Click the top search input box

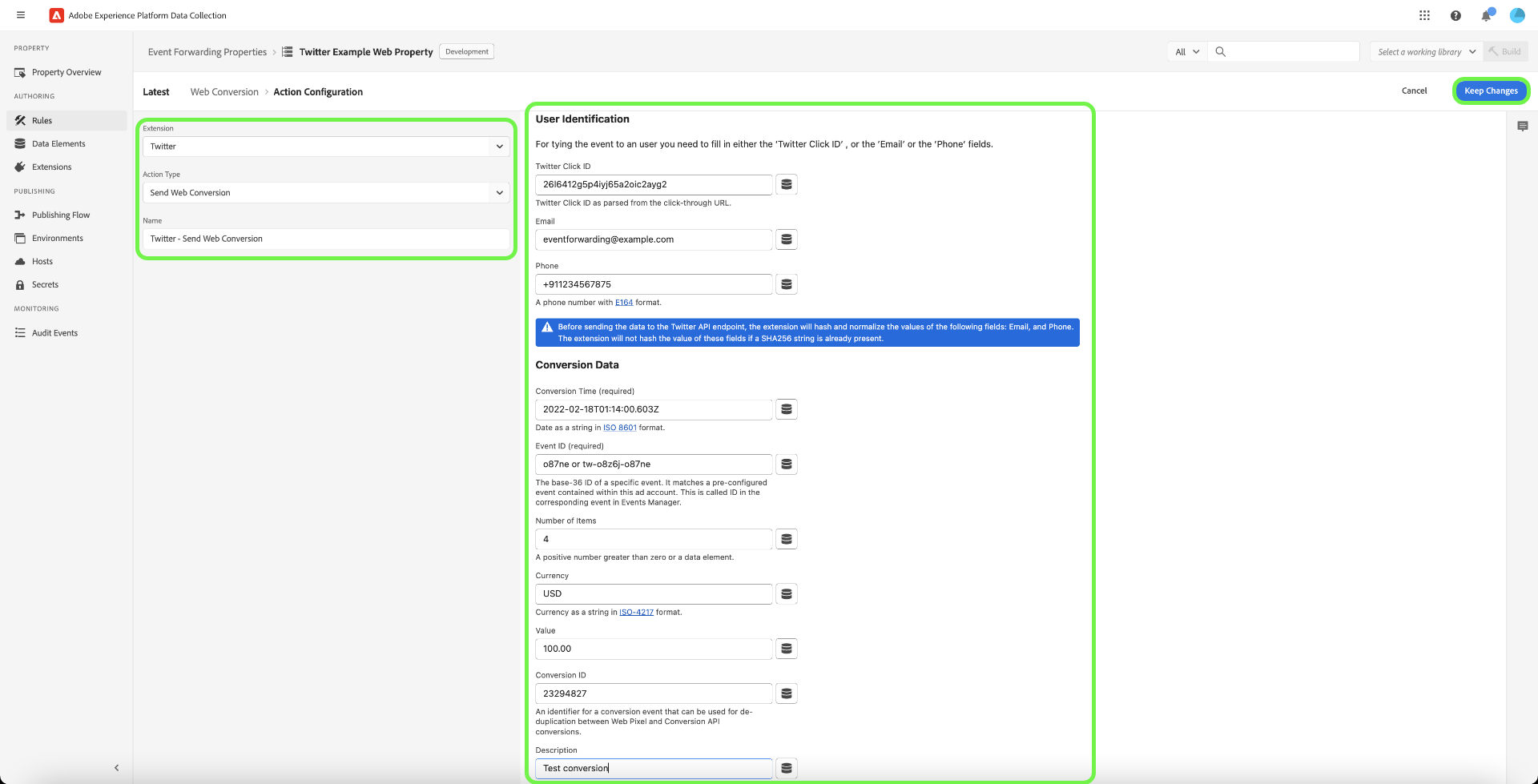[x=1283, y=52]
